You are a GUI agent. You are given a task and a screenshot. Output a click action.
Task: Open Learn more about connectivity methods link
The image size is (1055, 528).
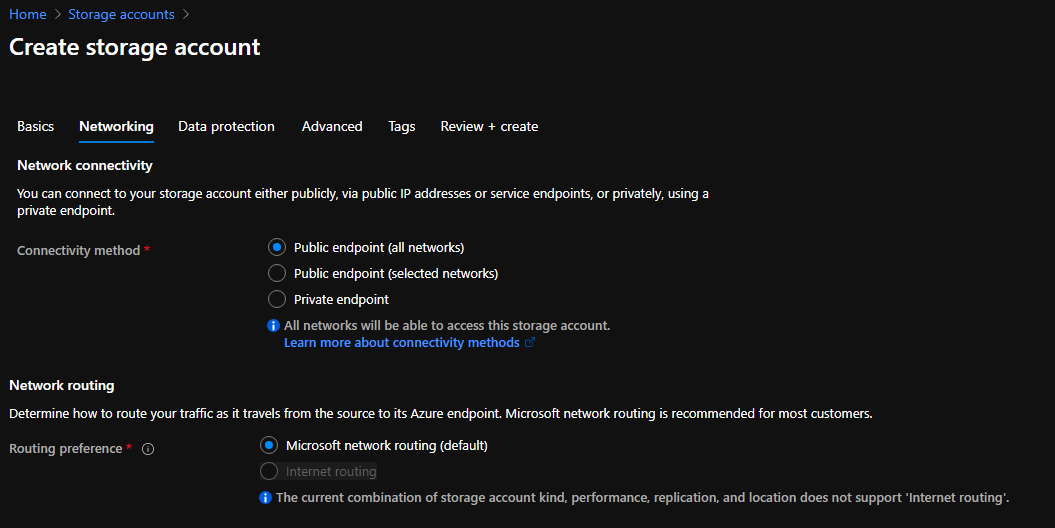point(402,343)
